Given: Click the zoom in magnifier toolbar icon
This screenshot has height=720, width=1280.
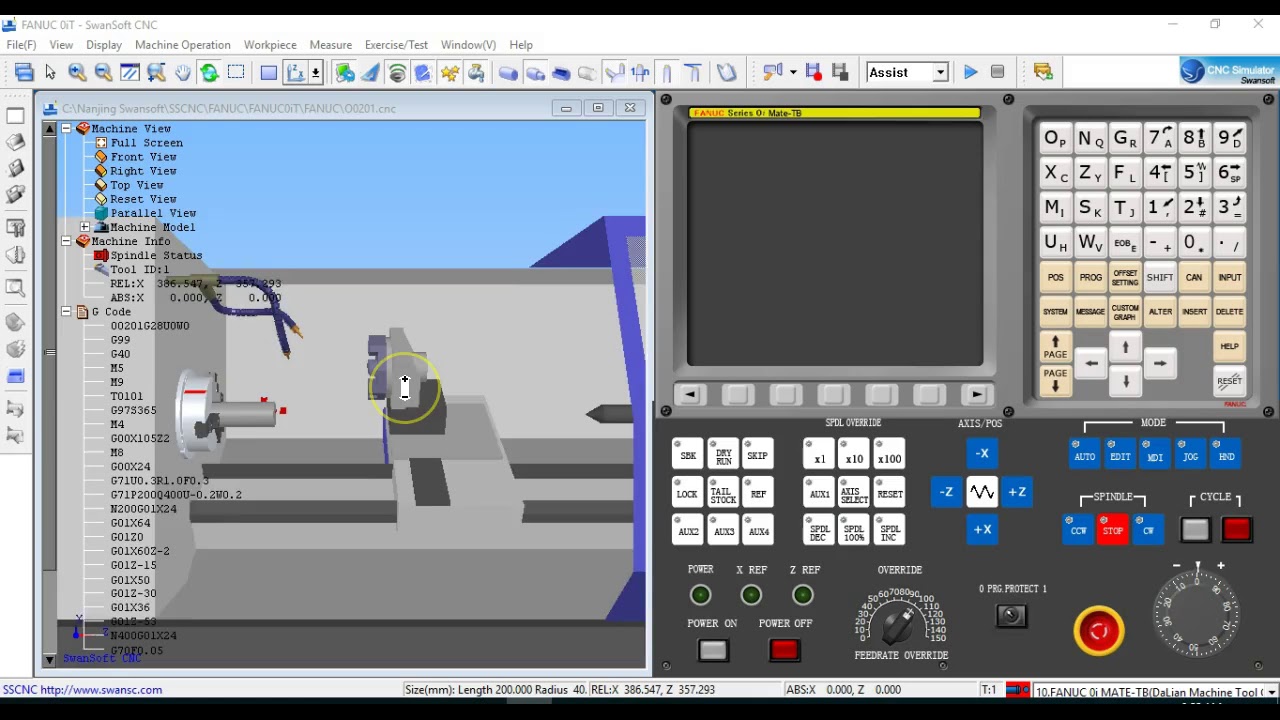Looking at the screenshot, I should 77,72.
